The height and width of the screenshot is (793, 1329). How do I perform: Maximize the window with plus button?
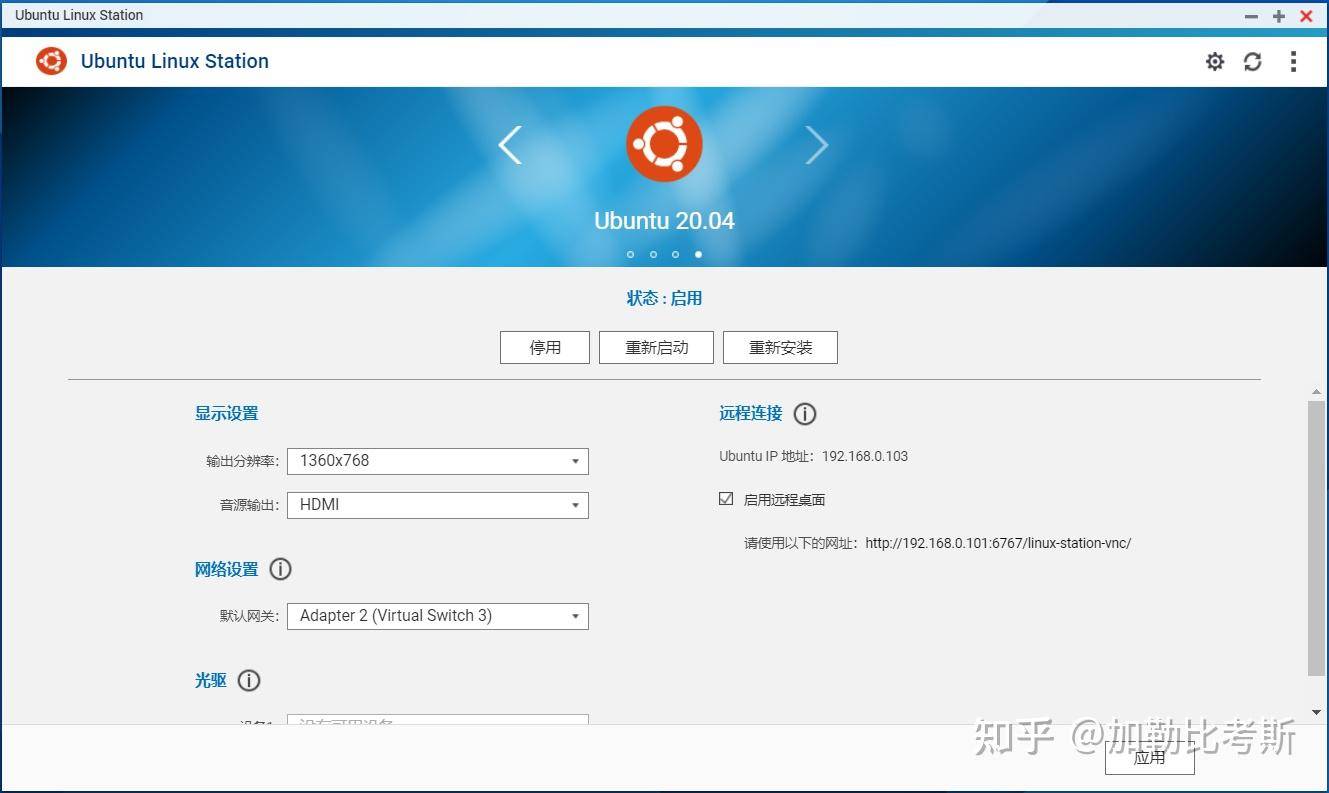[x=1278, y=16]
